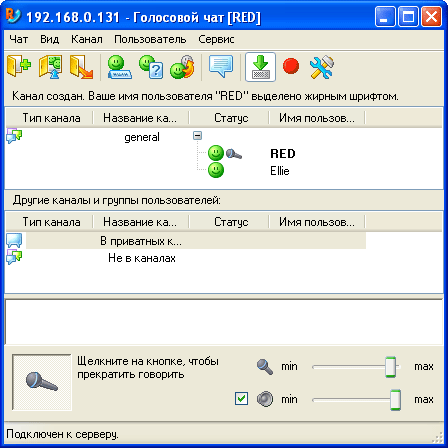The width and height of the screenshot is (448, 448).
Task: Click the microphone icon next to RED
Action: [234, 154]
